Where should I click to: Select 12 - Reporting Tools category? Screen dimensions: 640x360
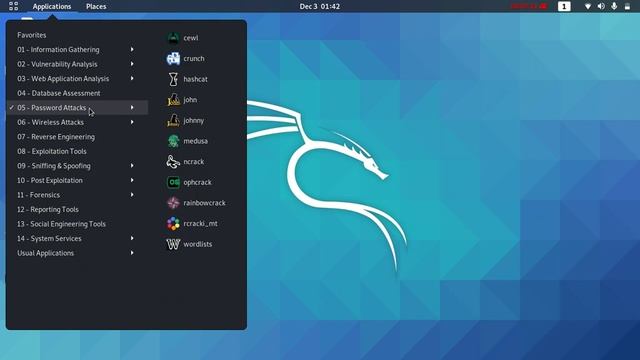[48, 209]
